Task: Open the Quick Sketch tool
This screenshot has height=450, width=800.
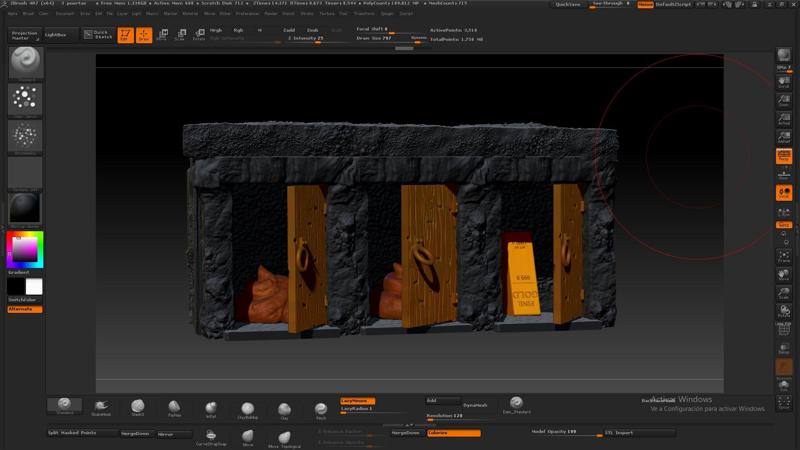Action: tap(98, 35)
